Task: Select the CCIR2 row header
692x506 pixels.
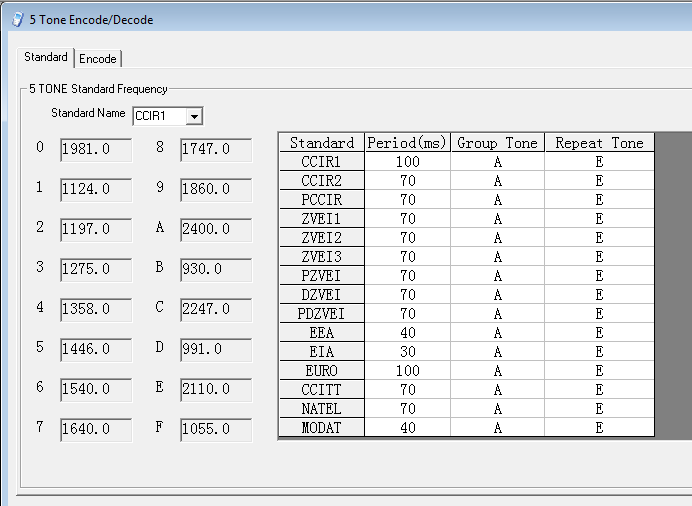Action: click(x=322, y=180)
